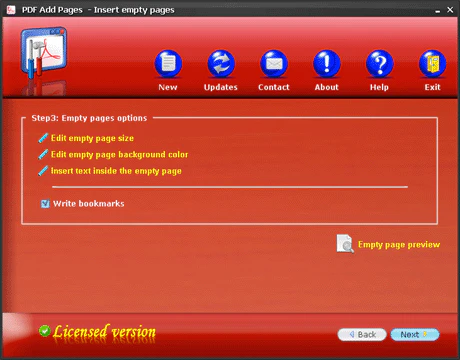This screenshot has height=360, width=460.
Task: Click pencil icon beside Edit empty page size
Action: pos(43,138)
